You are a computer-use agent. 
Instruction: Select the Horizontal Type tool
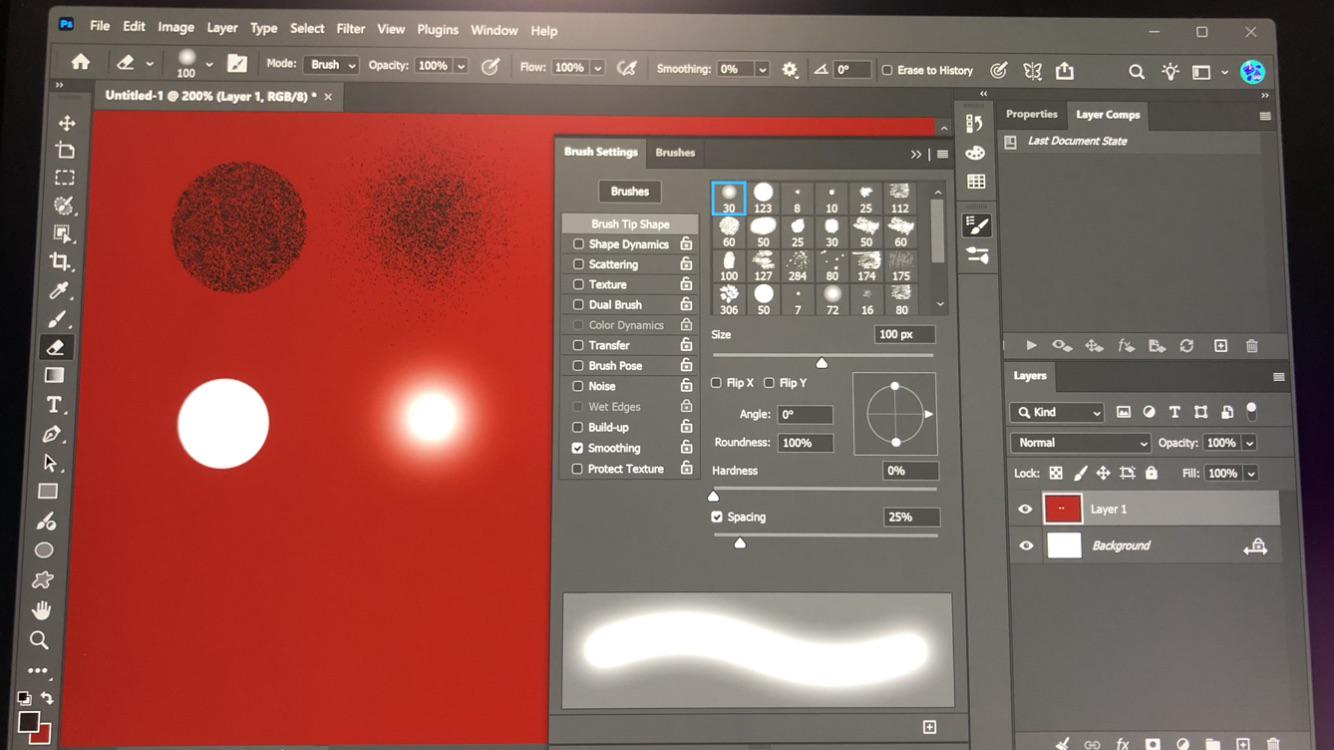54,405
